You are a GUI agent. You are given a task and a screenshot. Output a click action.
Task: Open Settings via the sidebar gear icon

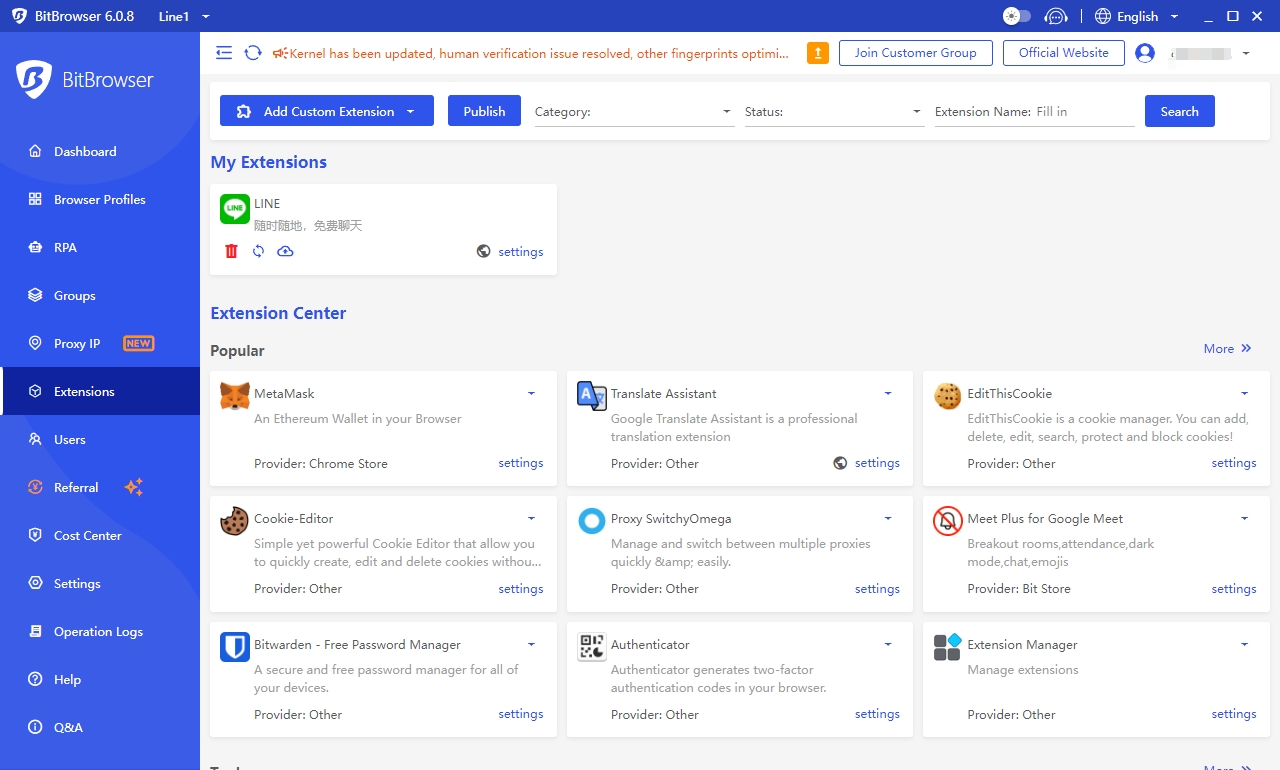(x=35, y=584)
